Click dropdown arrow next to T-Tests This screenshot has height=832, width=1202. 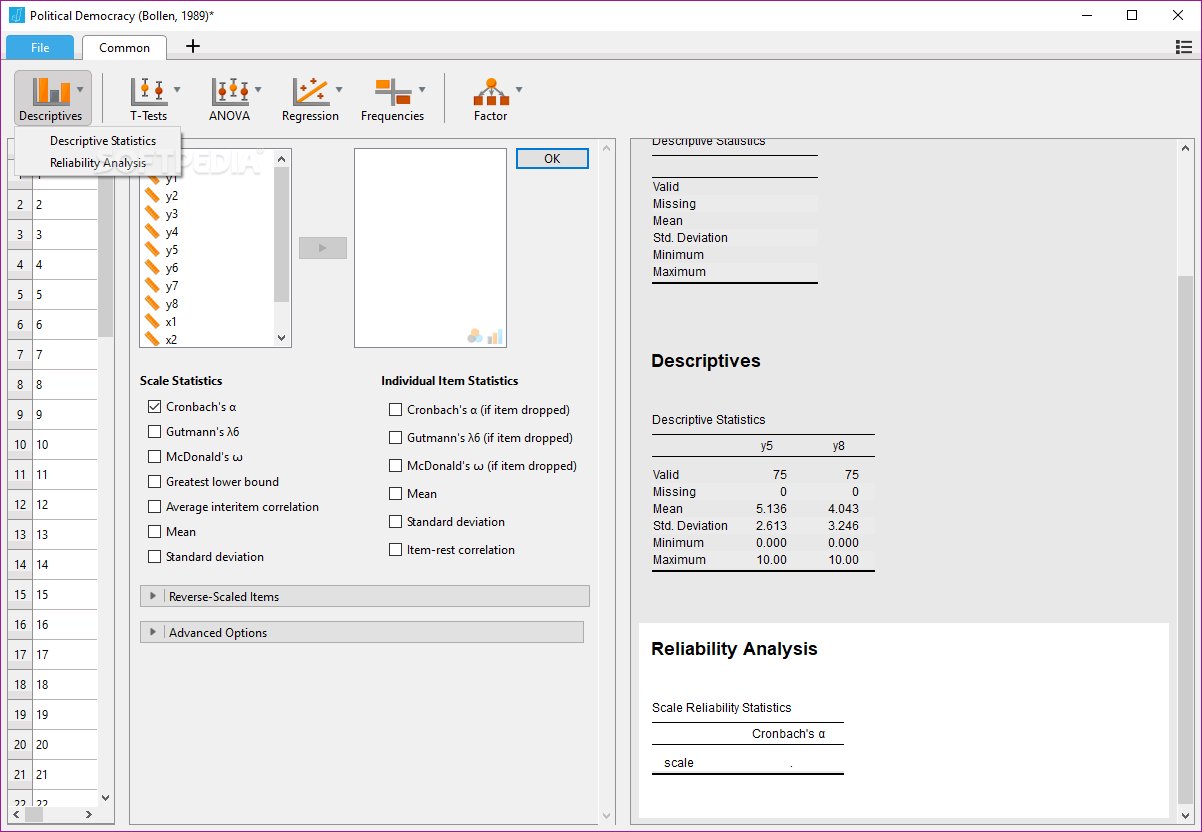click(x=177, y=90)
